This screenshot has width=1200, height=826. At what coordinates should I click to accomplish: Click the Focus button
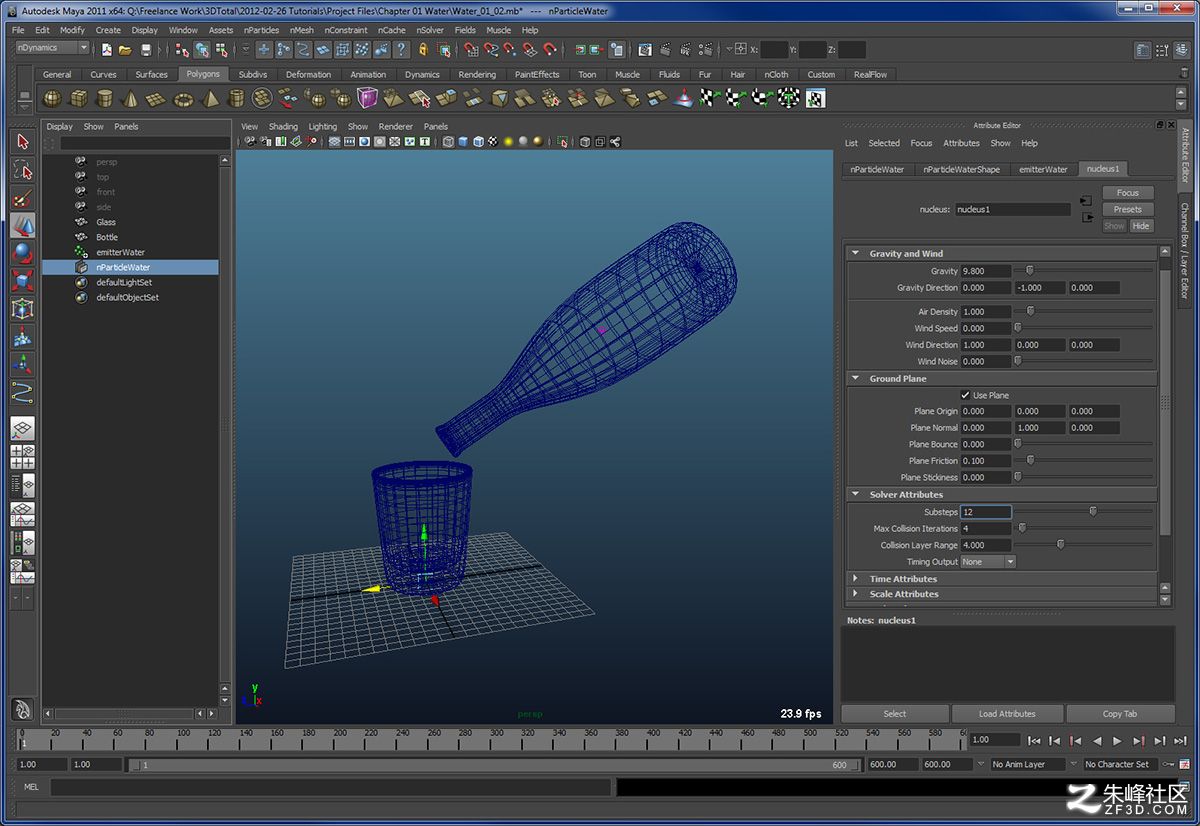[x=1128, y=193]
